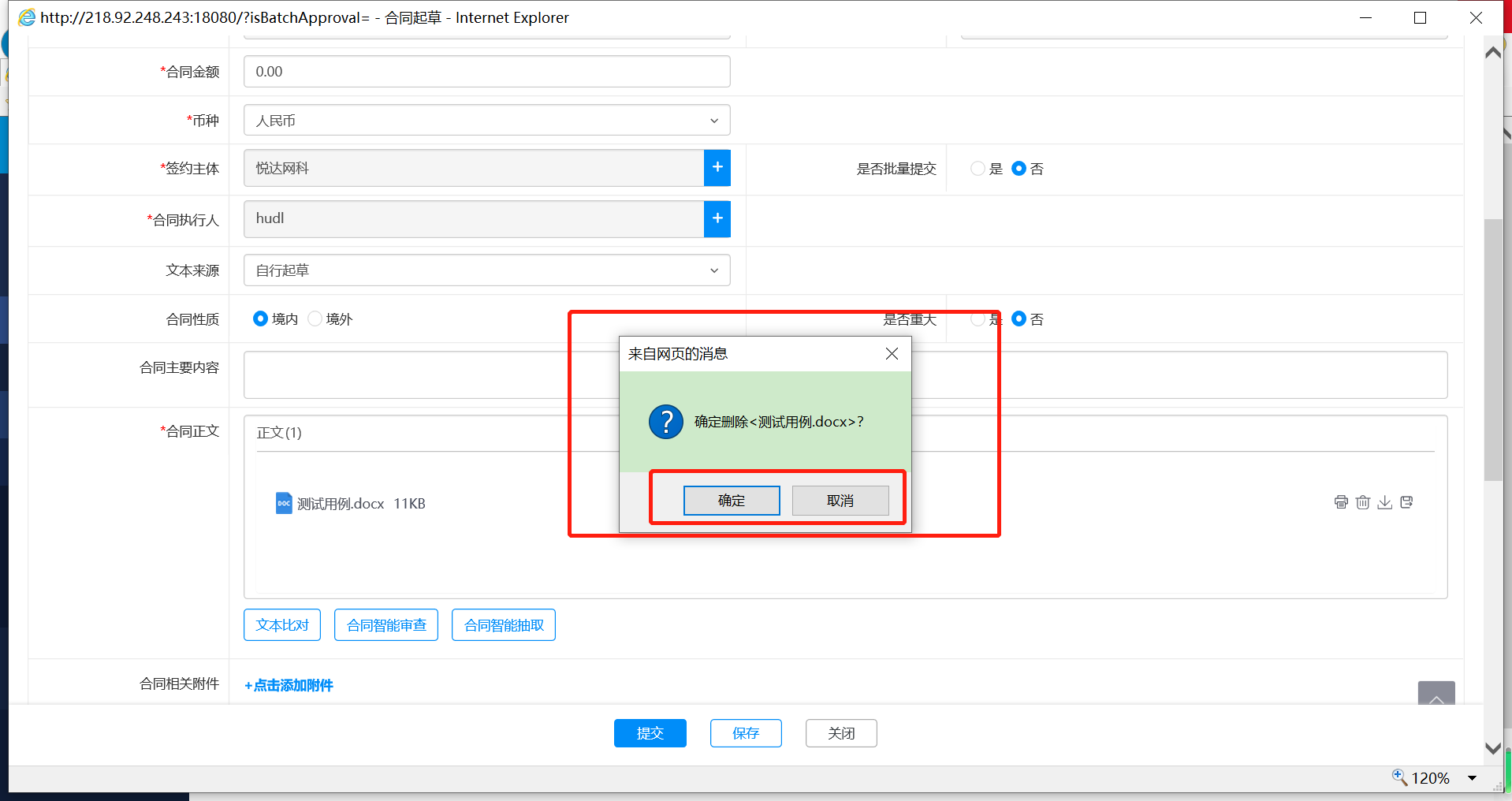Click the print icon for 测试用例.docx
Viewport: 1512px width, 801px height.
(1341, 502)
